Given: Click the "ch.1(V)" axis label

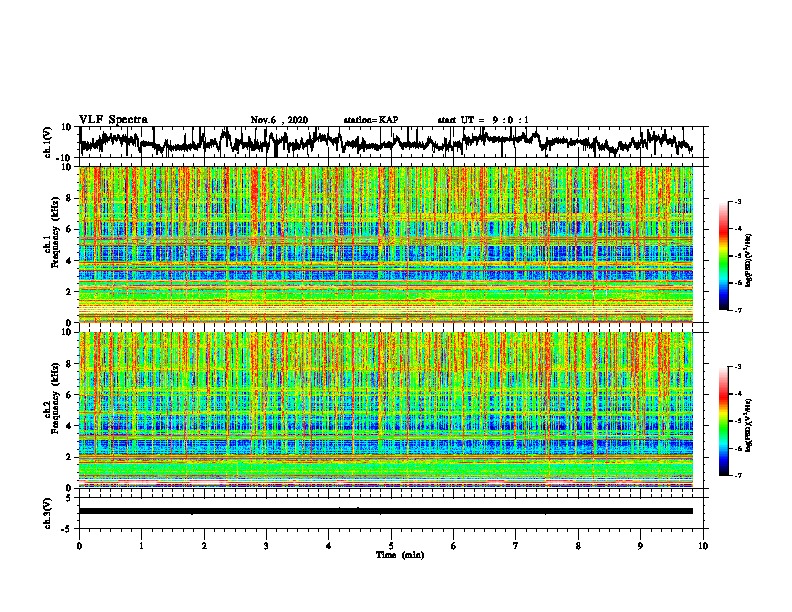Looking at the screenshot, I should 48,142.
